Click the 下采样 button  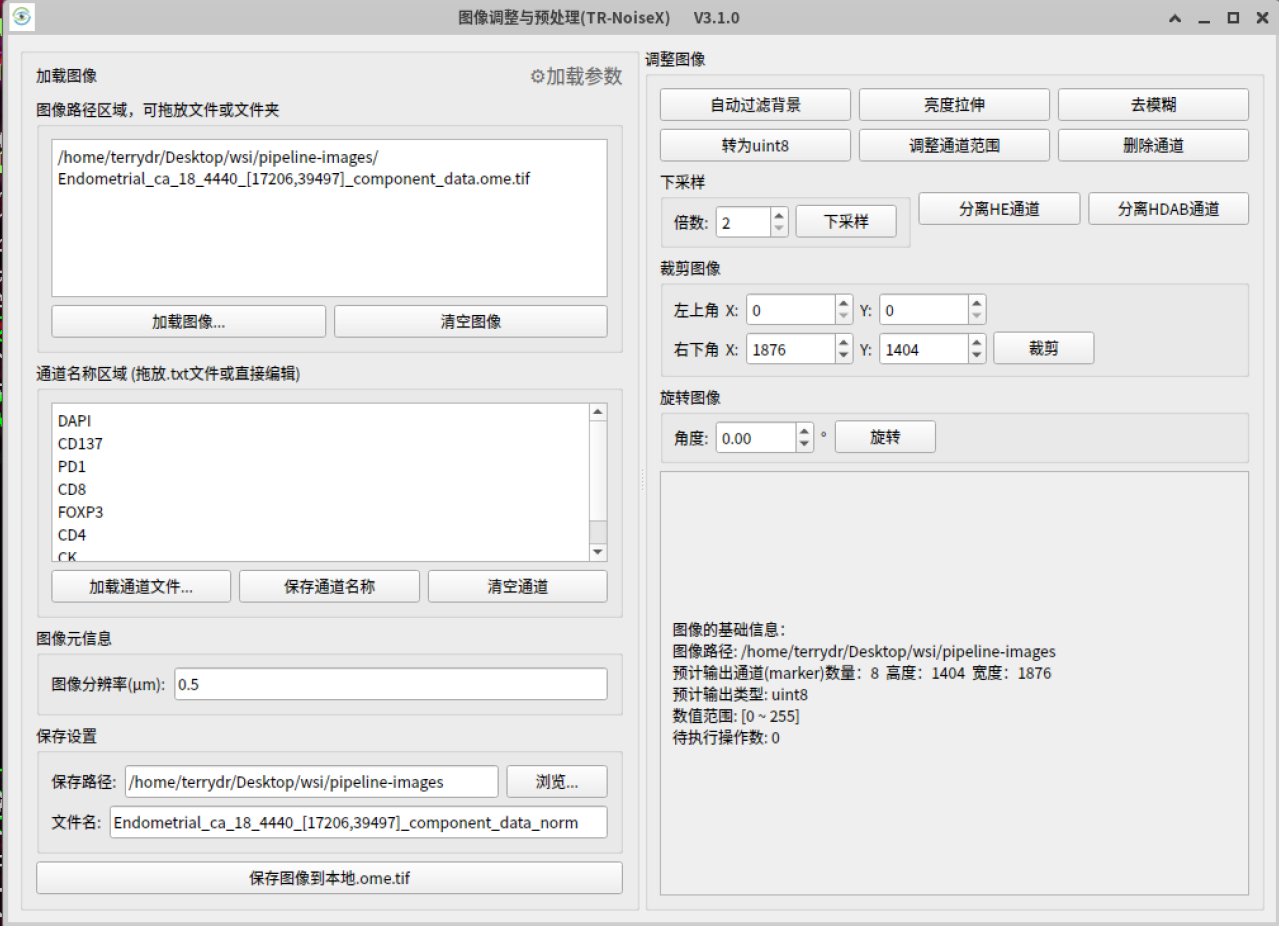coord(846,222)
